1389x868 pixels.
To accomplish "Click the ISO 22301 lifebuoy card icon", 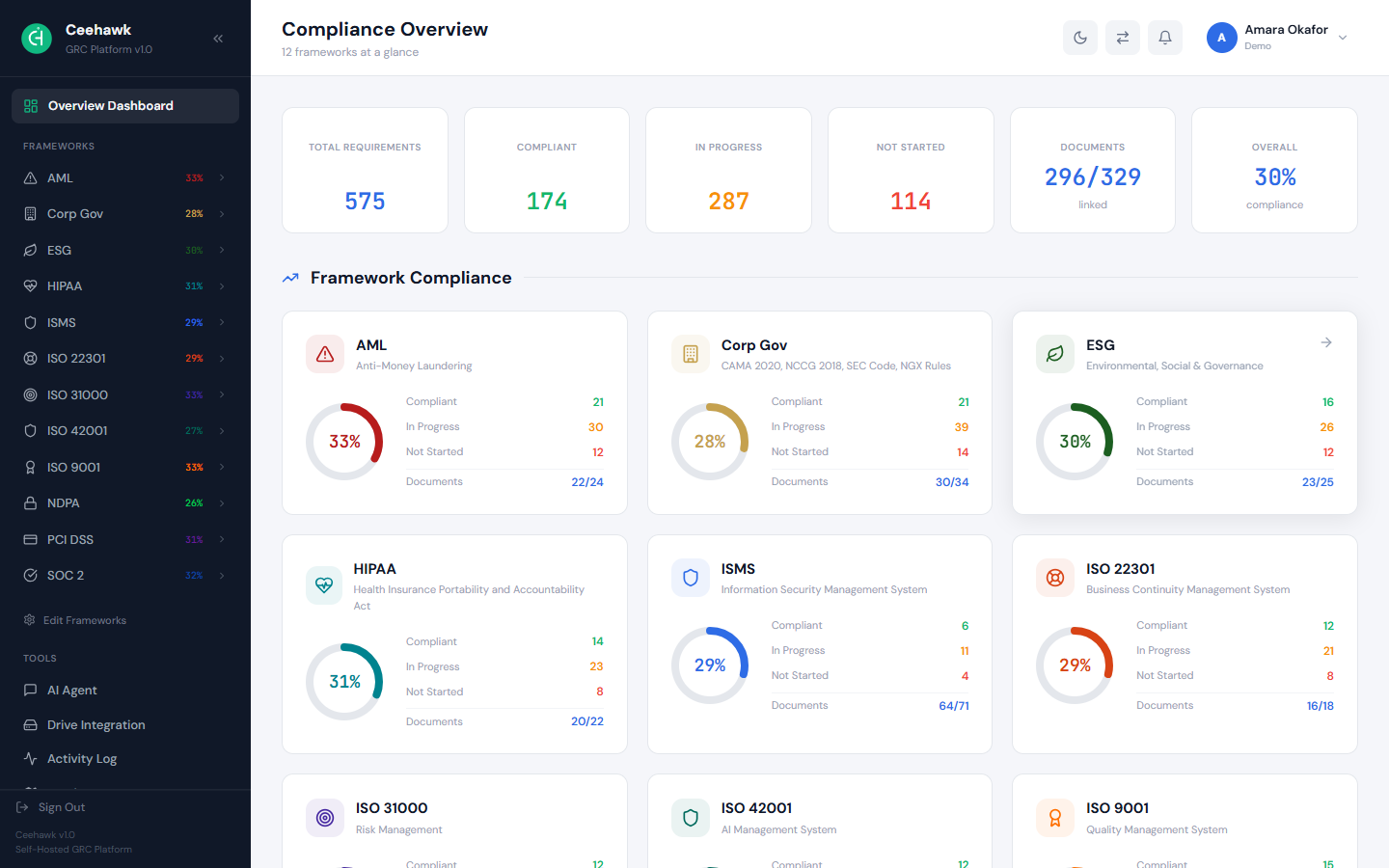I will (x=1055, y=578).
